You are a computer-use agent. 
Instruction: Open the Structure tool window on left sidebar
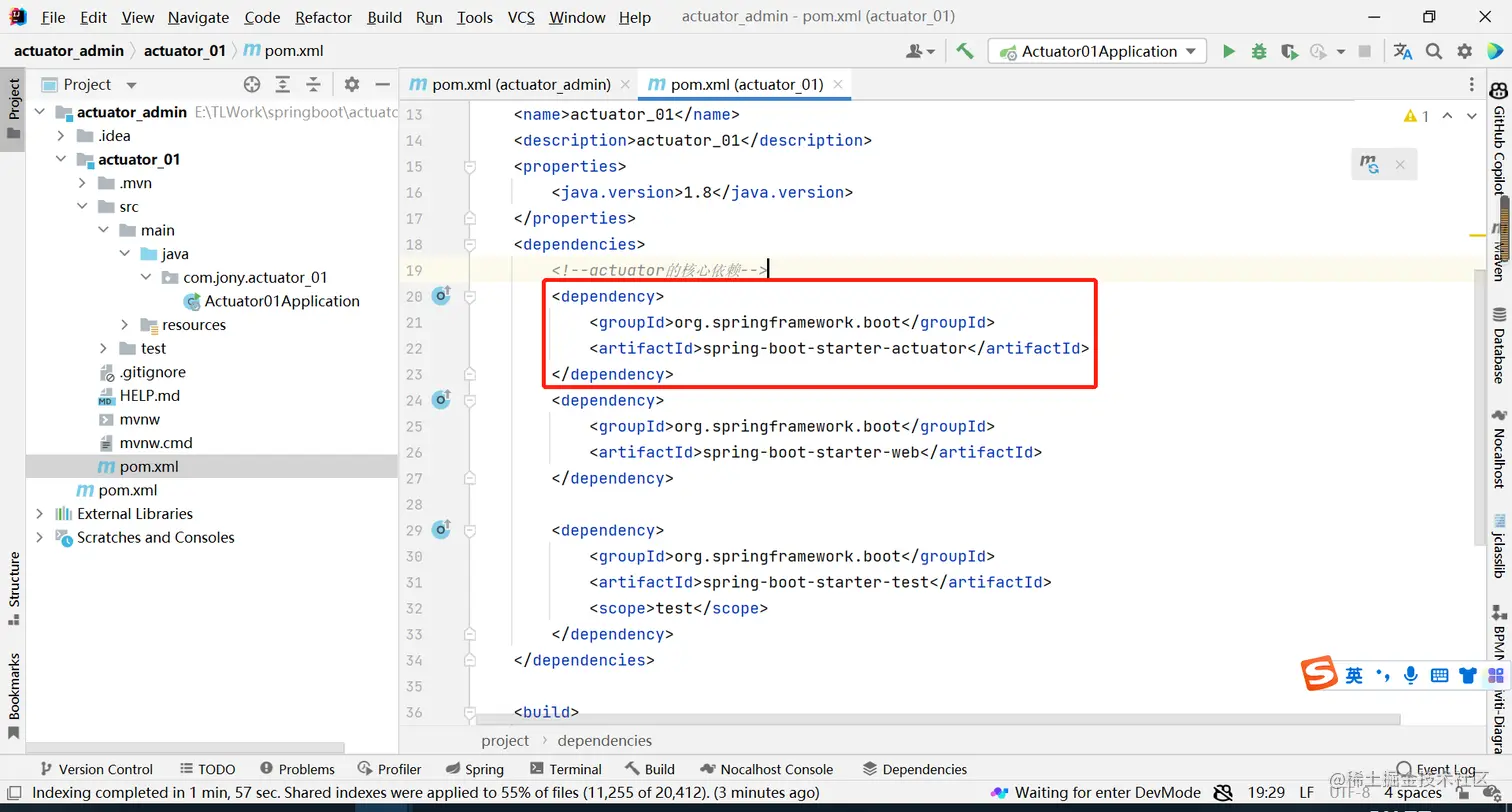point(14,588)
